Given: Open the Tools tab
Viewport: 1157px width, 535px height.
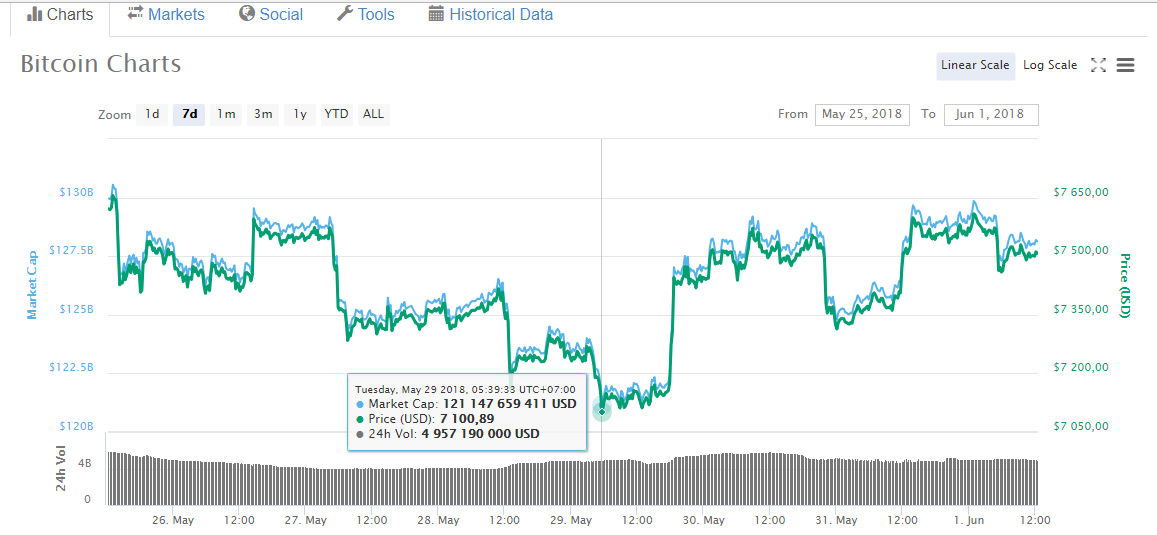Looking at the screenshot, I should tap(365, 14).
